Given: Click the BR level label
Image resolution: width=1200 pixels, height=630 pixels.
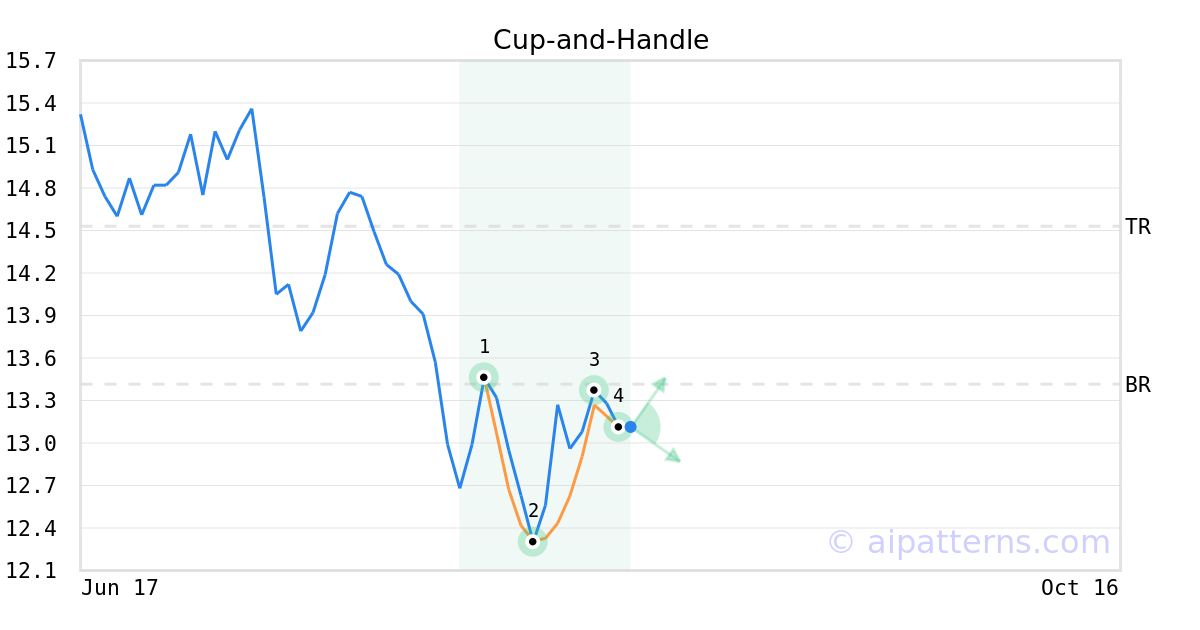Looking at the screenshot, I should click(1138, 385).
